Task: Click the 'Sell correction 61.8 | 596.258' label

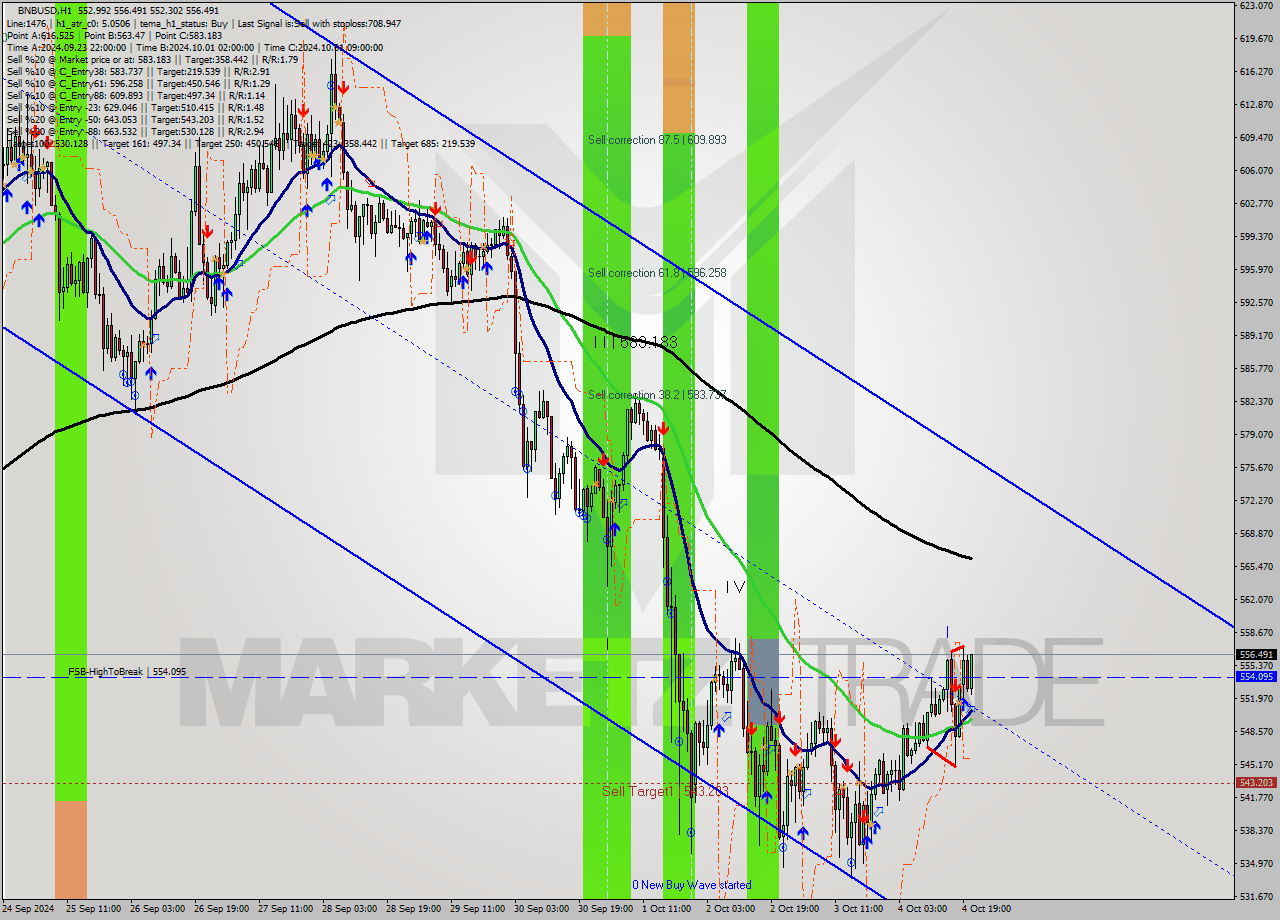Action: (x=657, y=273)
